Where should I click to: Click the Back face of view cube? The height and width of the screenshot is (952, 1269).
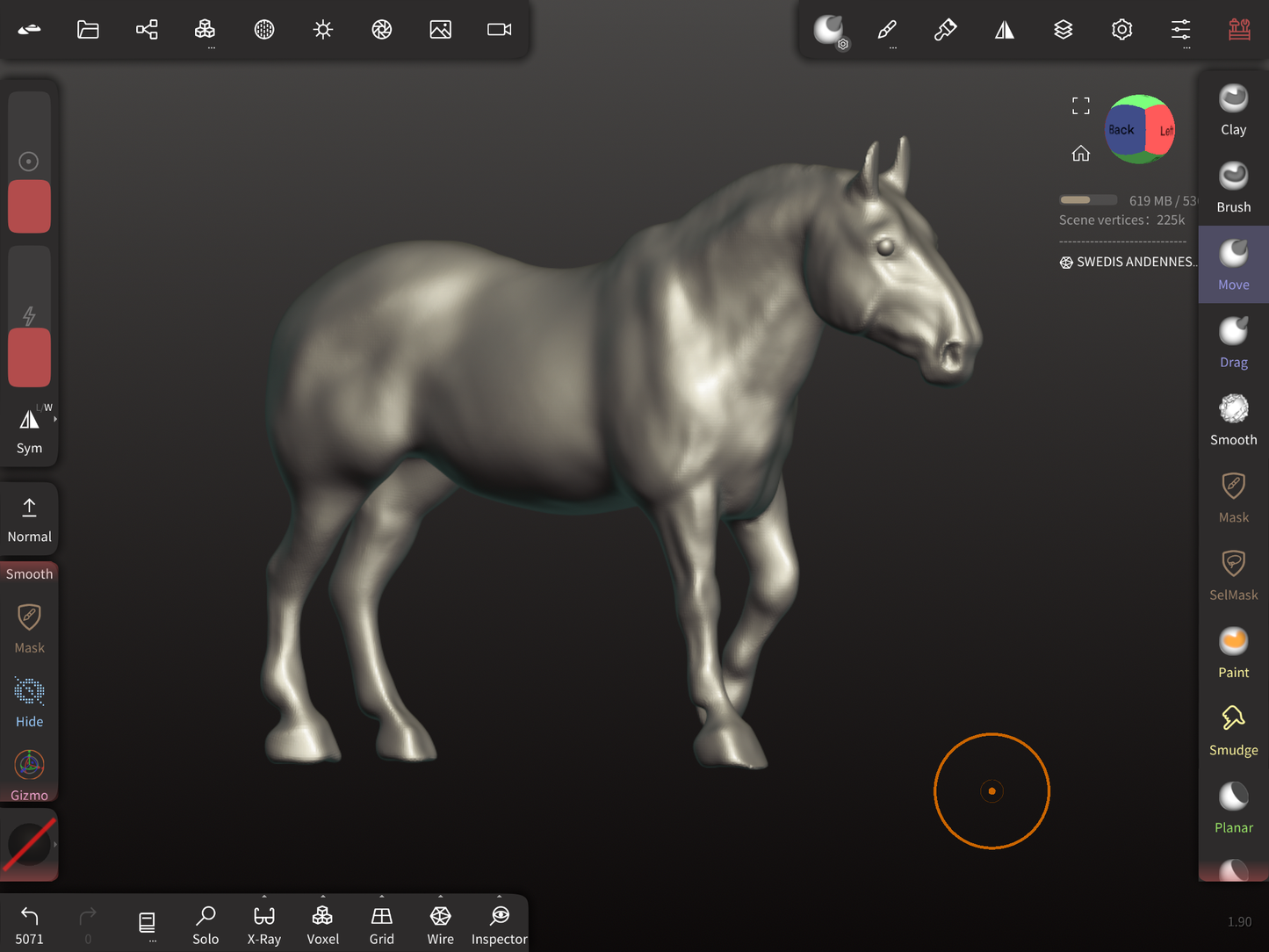(x=1121, y=130)
